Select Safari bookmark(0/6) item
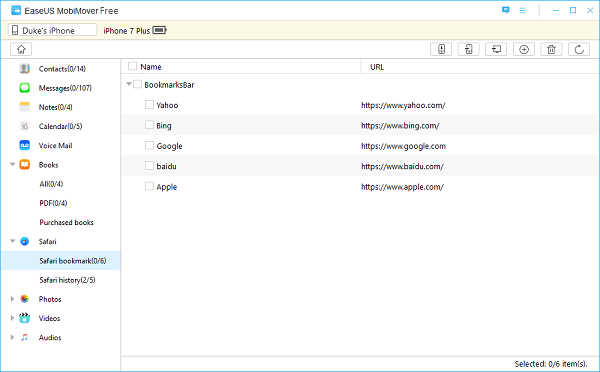 click(x=61, y=261)
